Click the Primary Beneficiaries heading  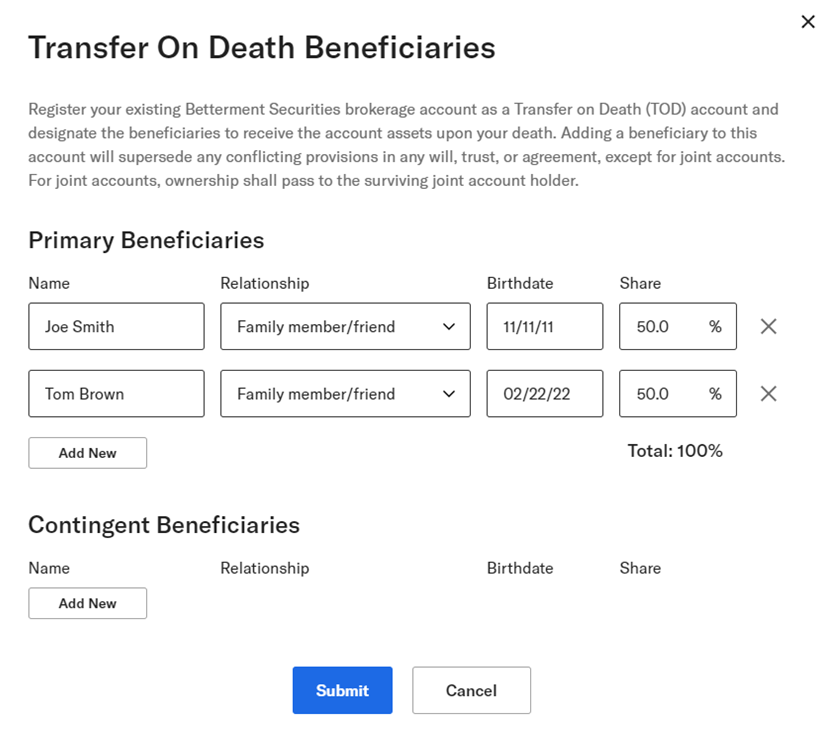click(146, 240)
